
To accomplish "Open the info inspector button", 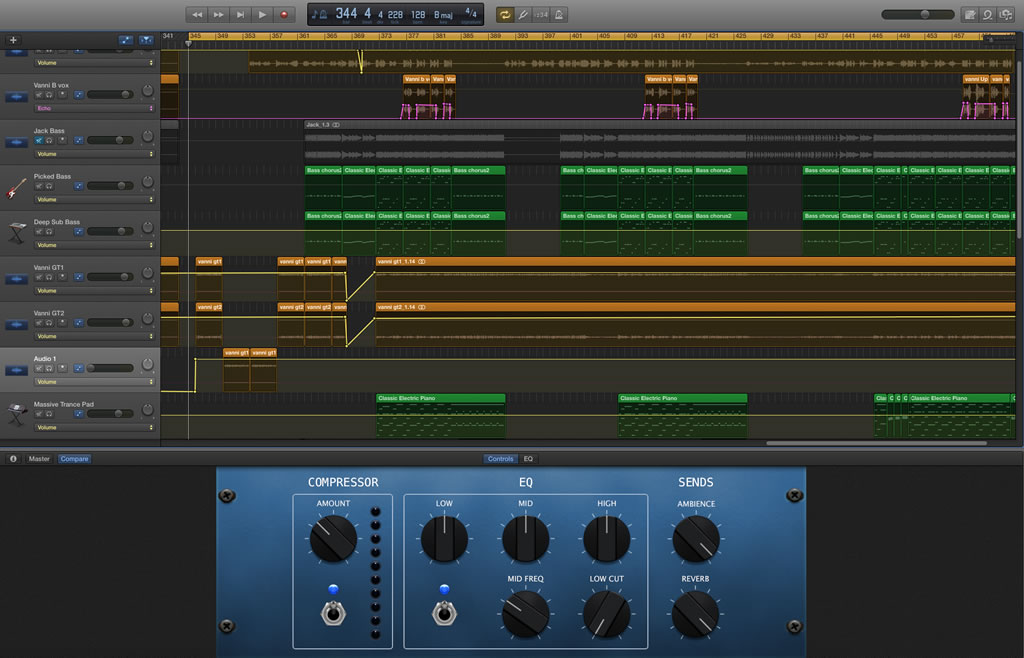I will pyautogui.click(x=12, y=459).
